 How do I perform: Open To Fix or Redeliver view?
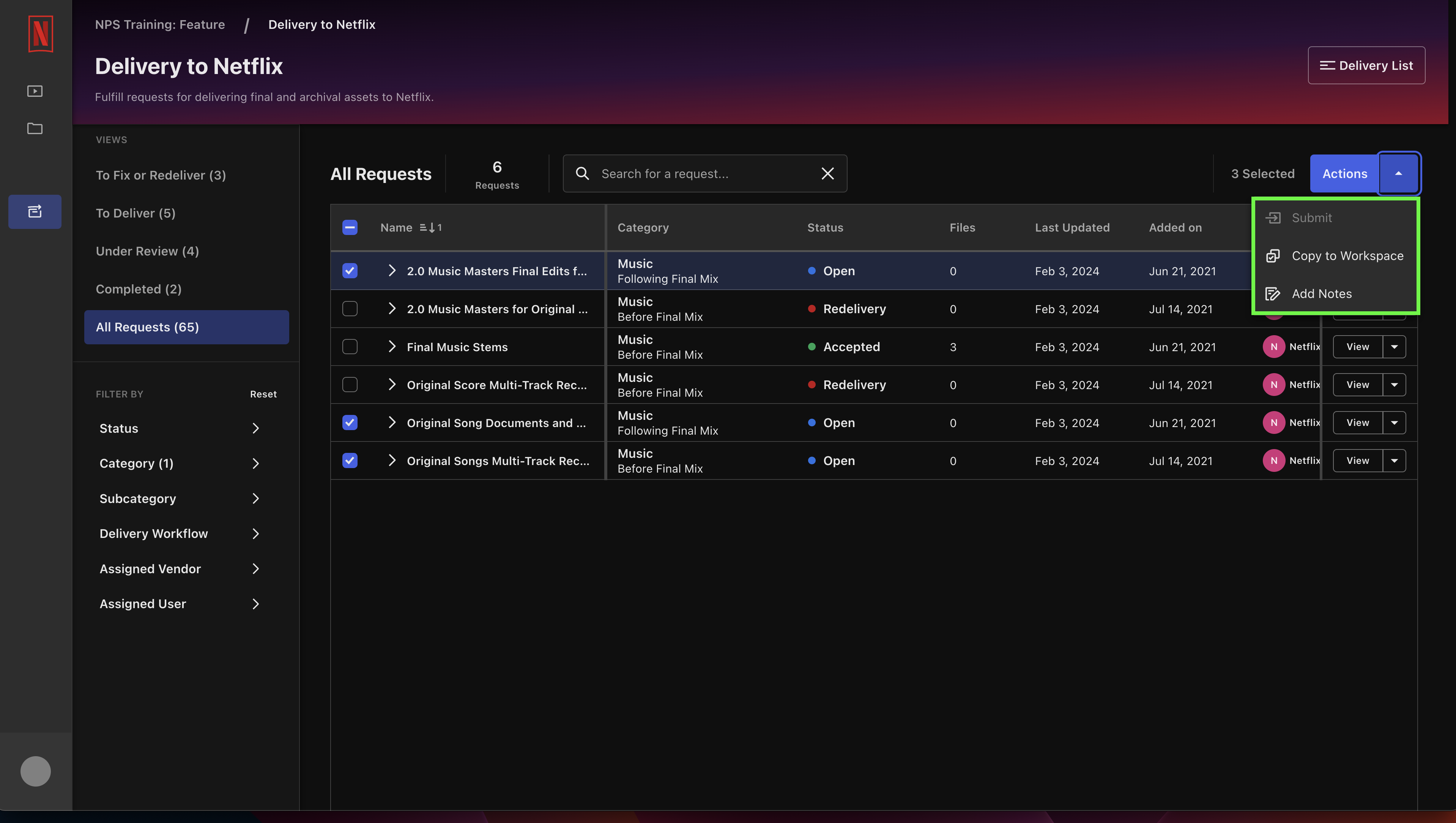pos(186,175)
